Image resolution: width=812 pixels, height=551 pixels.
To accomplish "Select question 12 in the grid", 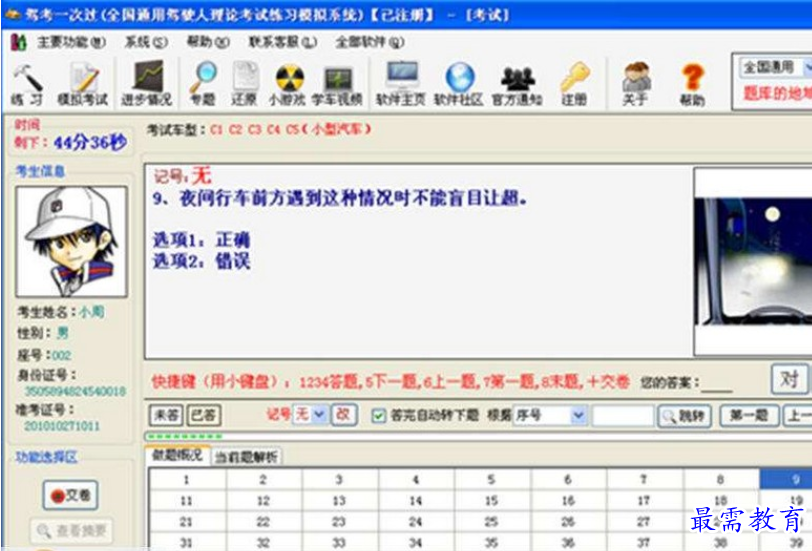I will (x=264, y=501).
